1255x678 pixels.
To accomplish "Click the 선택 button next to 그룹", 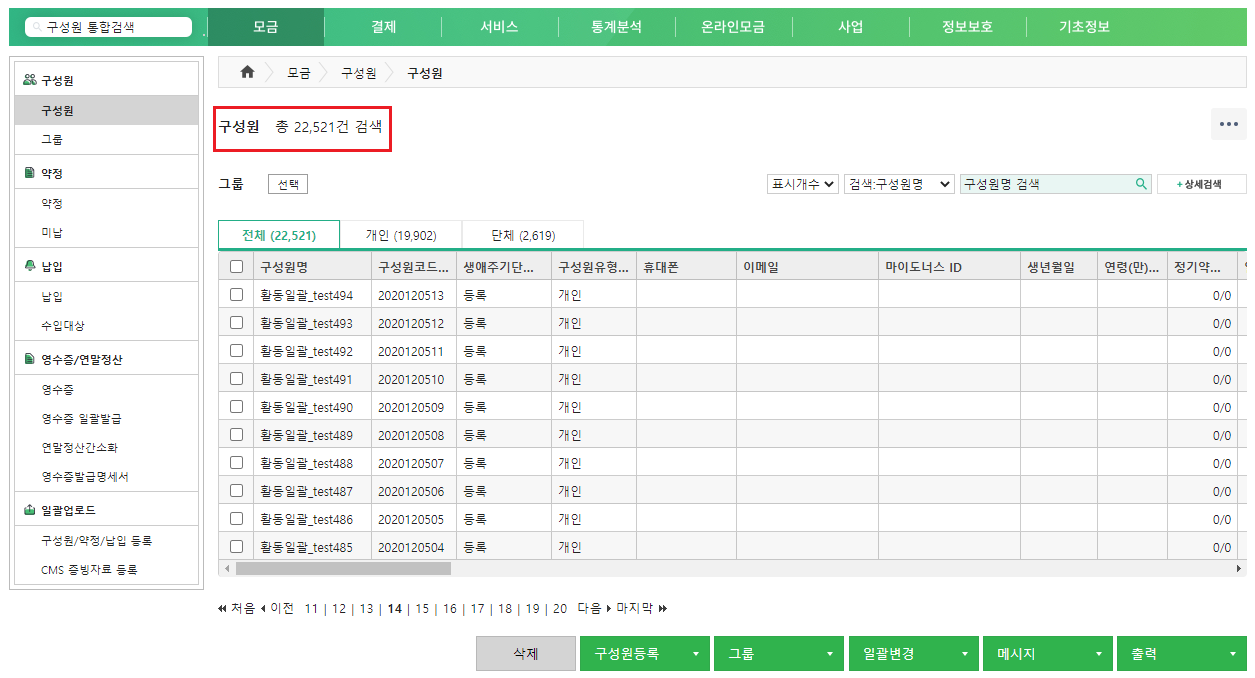I will click(x=288, y=185).
